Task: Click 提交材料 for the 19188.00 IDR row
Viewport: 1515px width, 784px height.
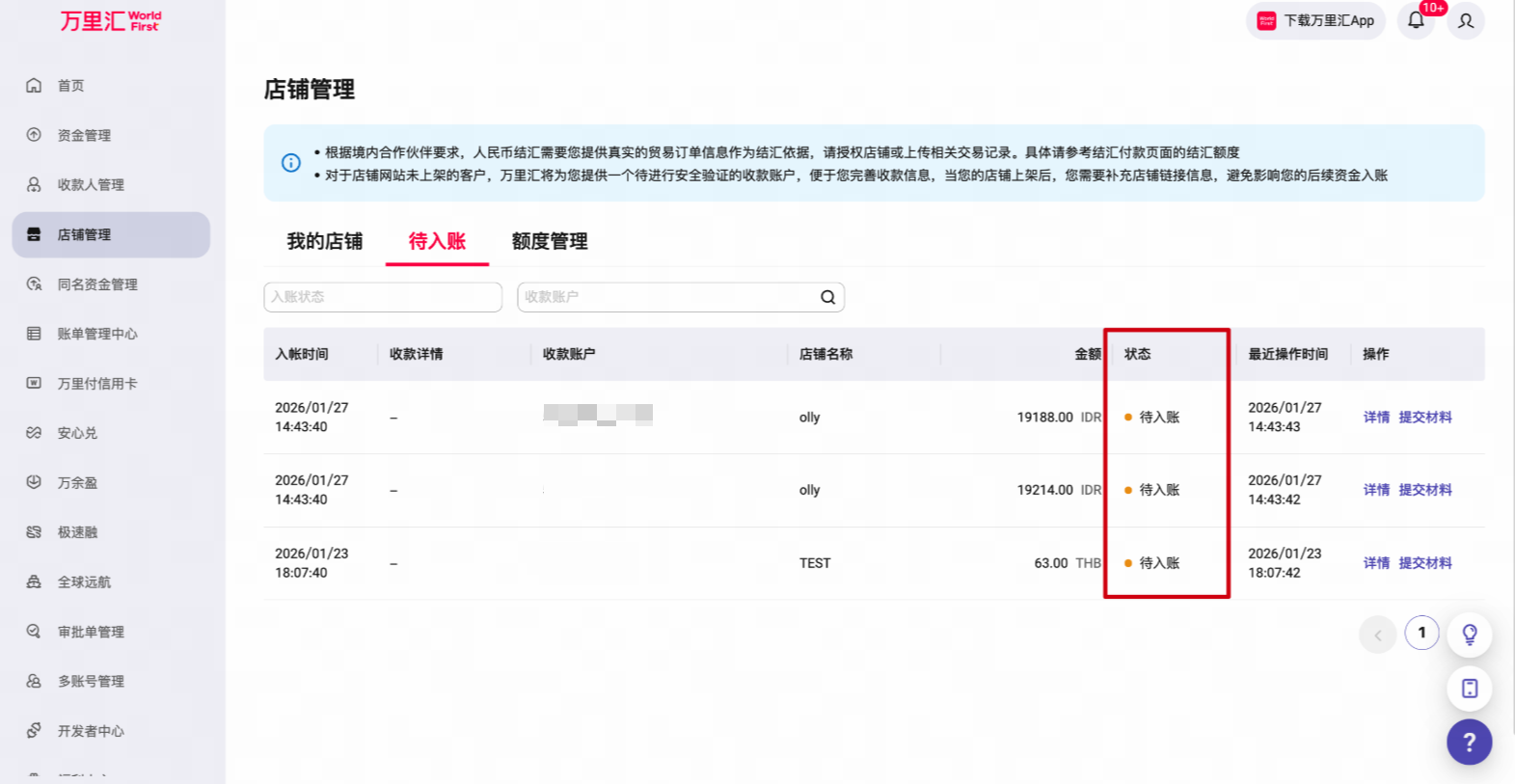Action: point(1425,418)
